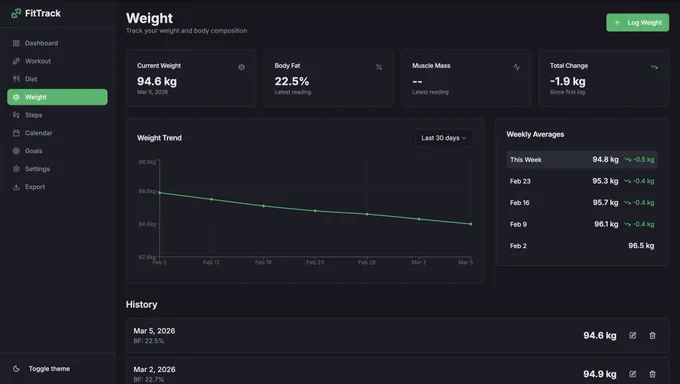
Task: Click the Mar 5, 2026 history date
Action: [154, 331]
